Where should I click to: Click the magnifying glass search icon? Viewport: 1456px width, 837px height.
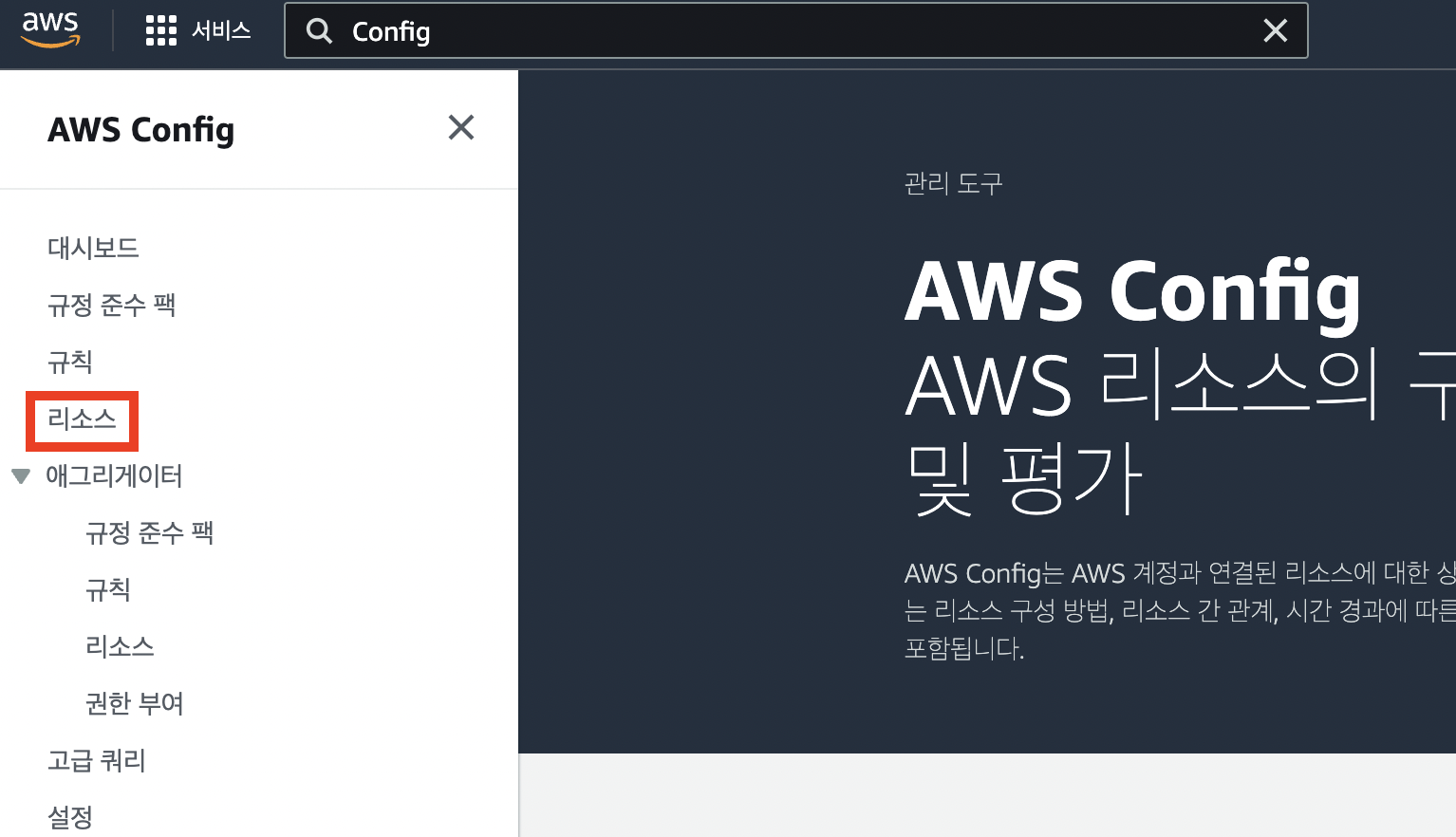[x=319, y=30]
